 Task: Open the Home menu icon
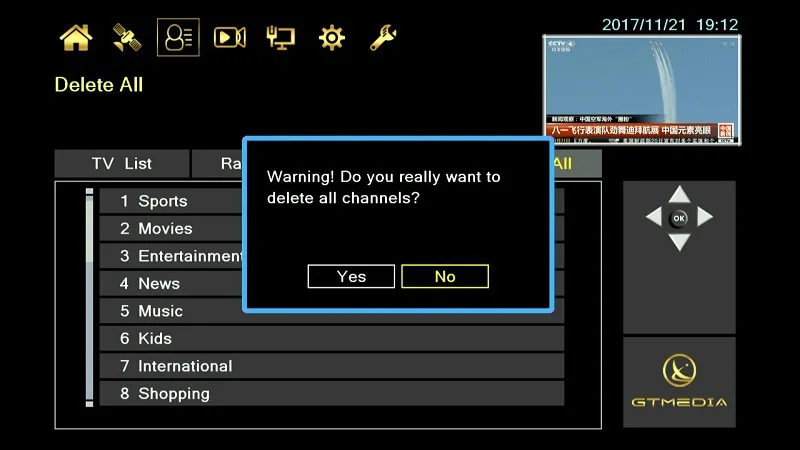click(76, 38)
